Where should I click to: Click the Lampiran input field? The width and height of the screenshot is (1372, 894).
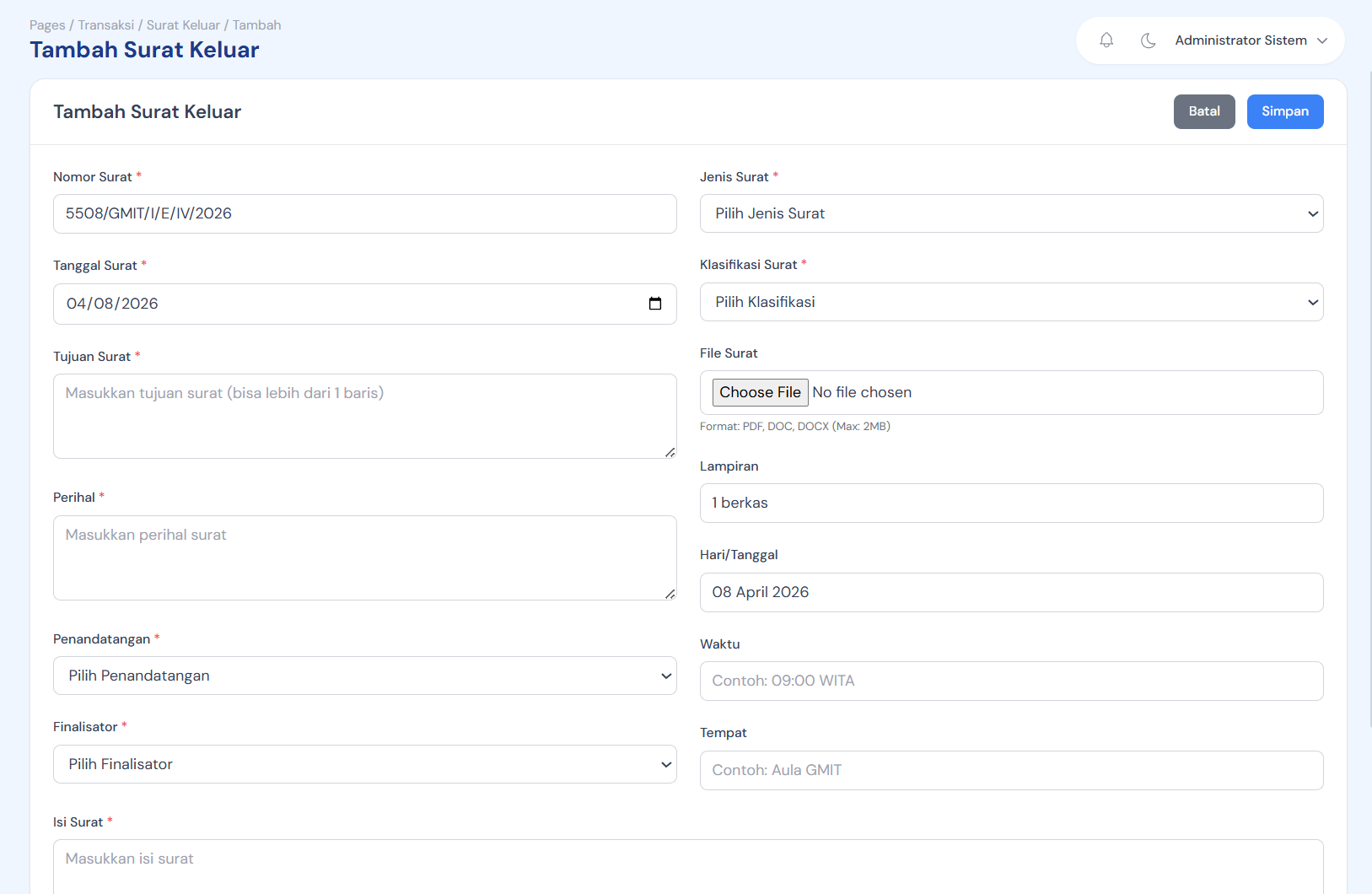coord(1011,503)
